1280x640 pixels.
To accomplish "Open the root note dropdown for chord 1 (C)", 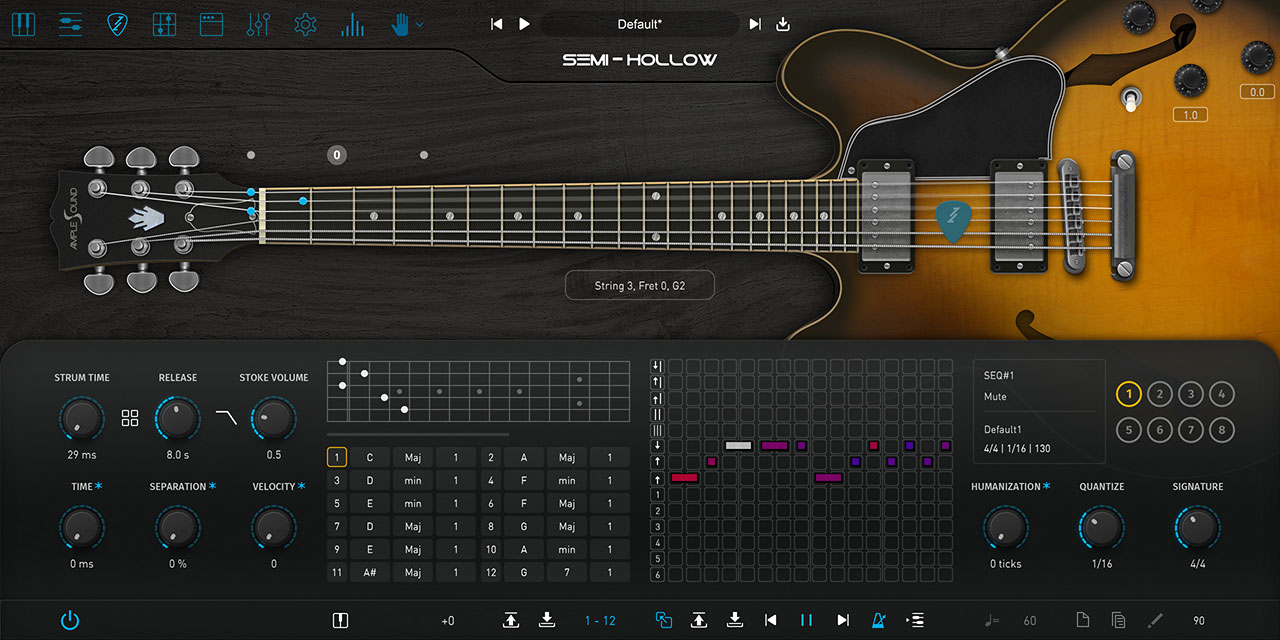I will 369,458.
